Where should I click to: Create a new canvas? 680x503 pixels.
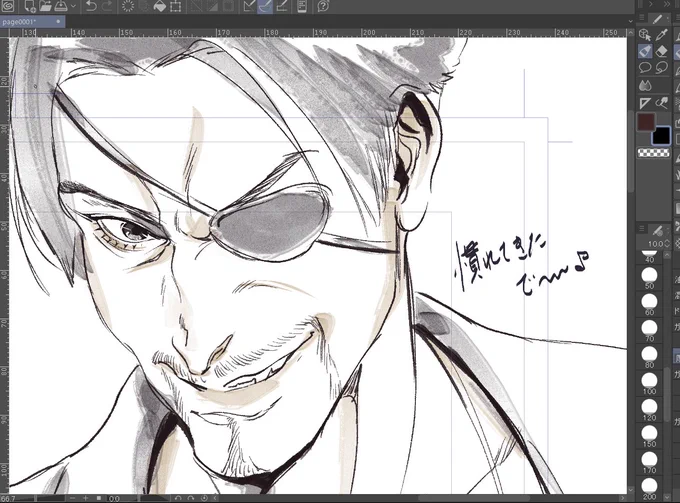click(30, 6)
